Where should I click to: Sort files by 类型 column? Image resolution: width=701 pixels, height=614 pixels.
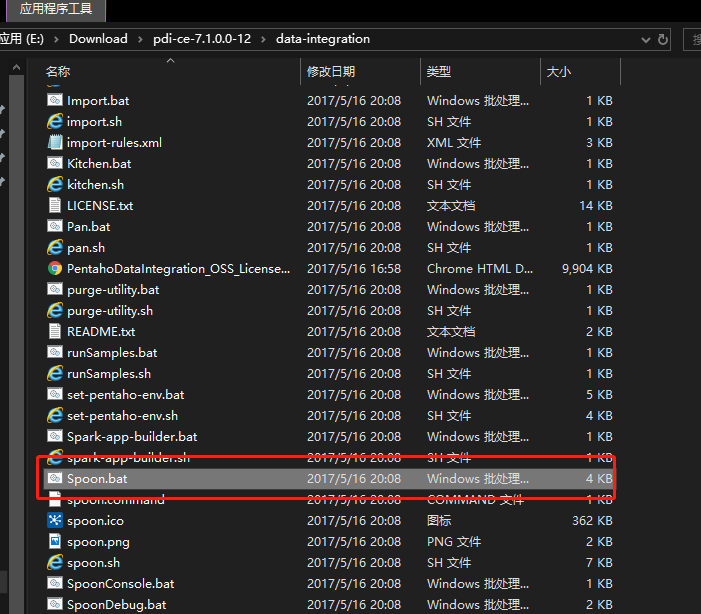point(439,72)
